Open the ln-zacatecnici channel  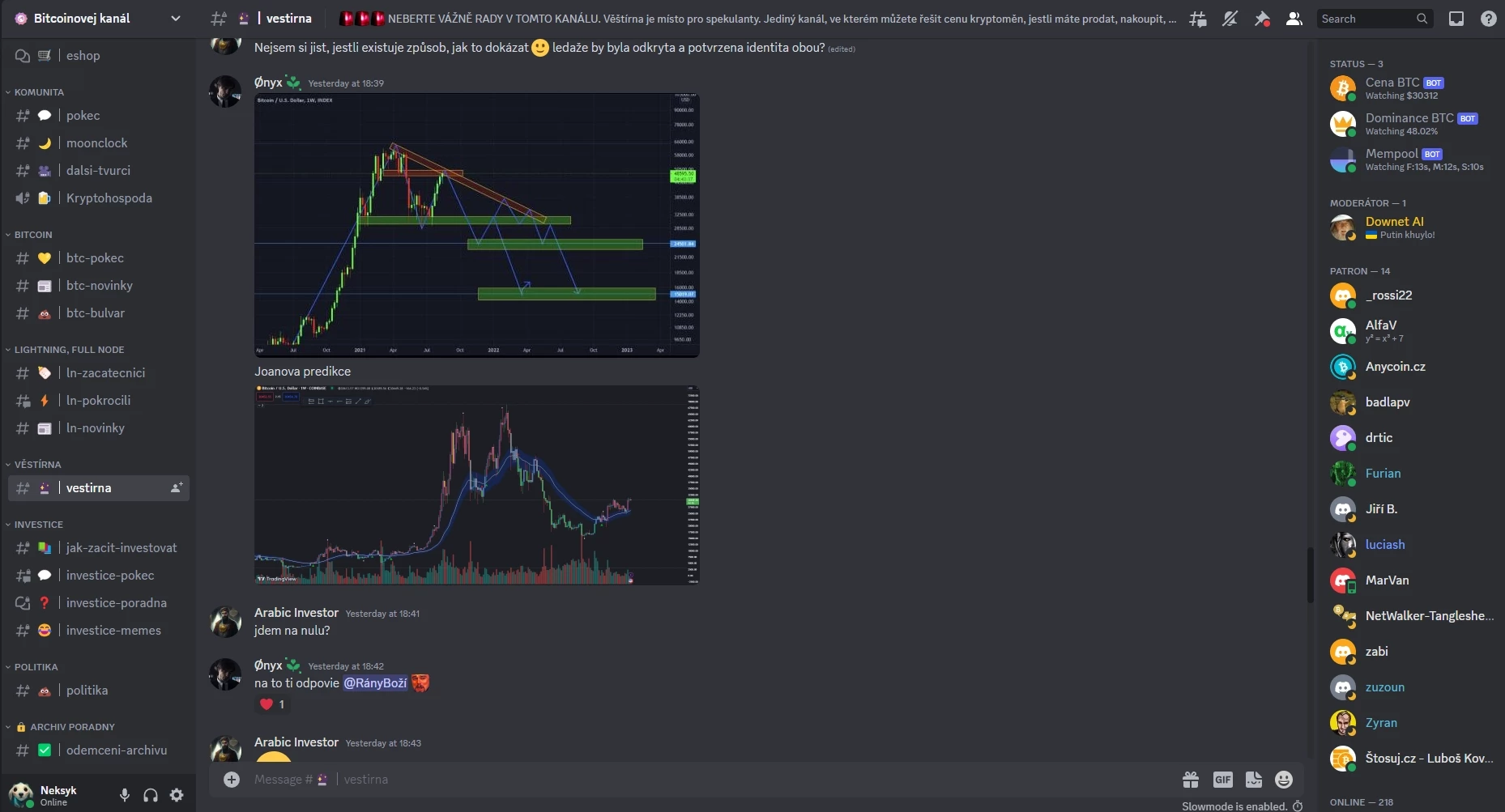[x=99, y=373]
